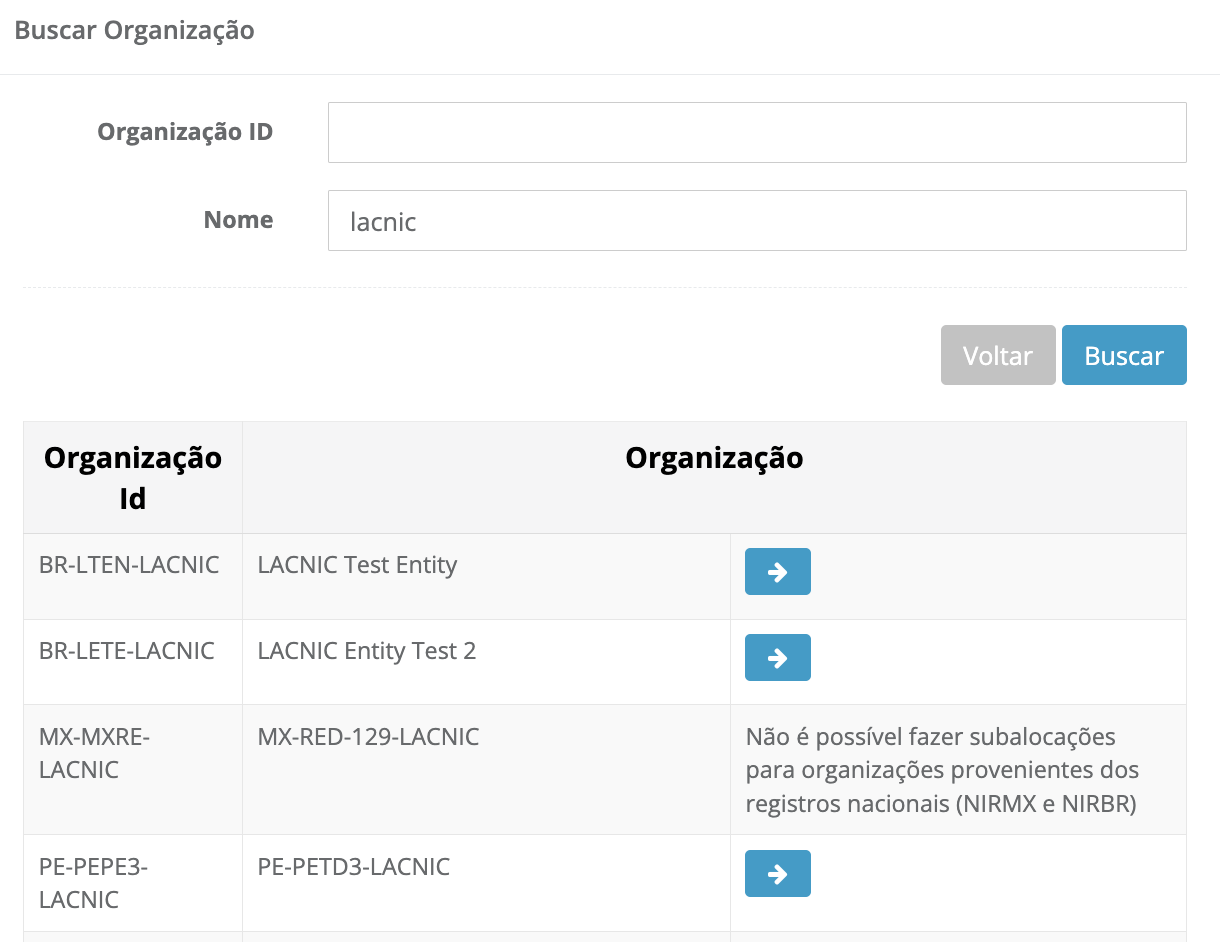This screenshot has height=942, width=1220.
Task: Click the Organização ID field label
Action: tap(185, 132)
